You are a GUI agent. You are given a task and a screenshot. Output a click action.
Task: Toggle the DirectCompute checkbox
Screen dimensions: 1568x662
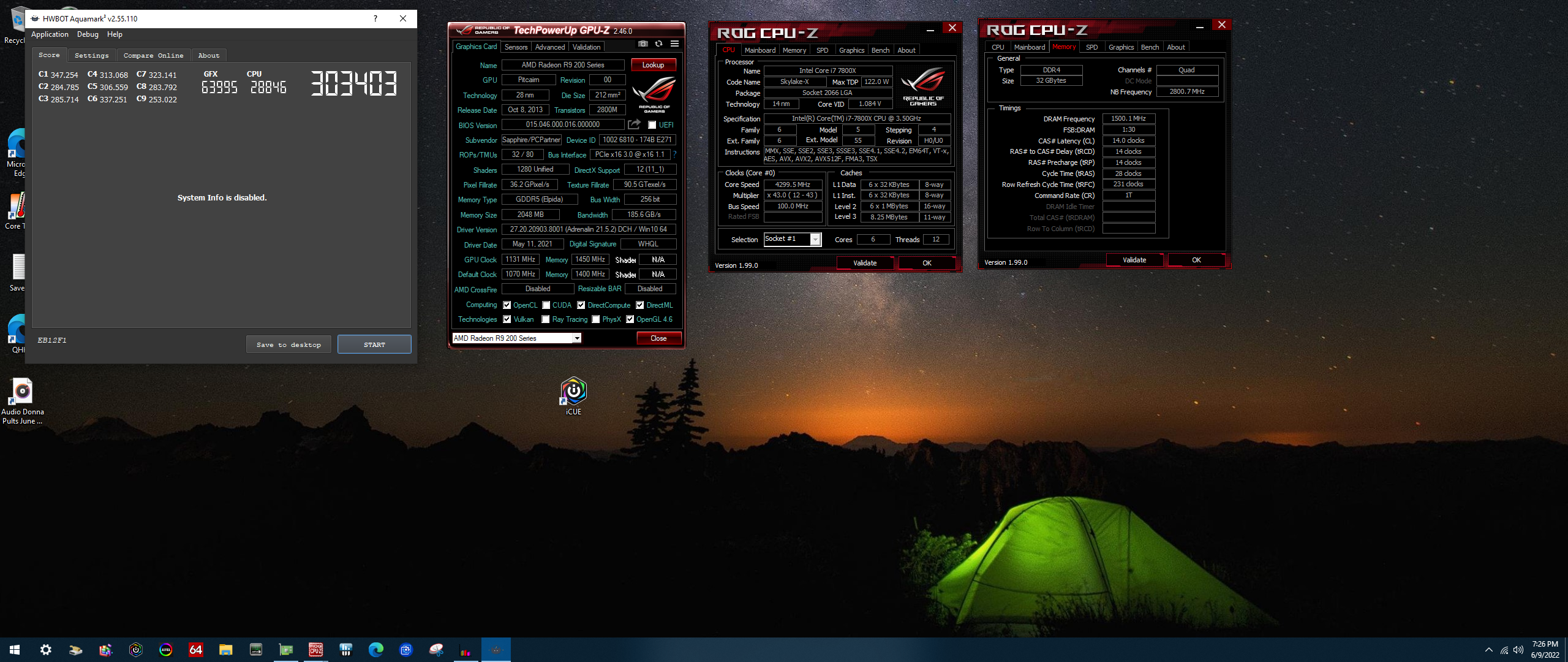[581, 305]
